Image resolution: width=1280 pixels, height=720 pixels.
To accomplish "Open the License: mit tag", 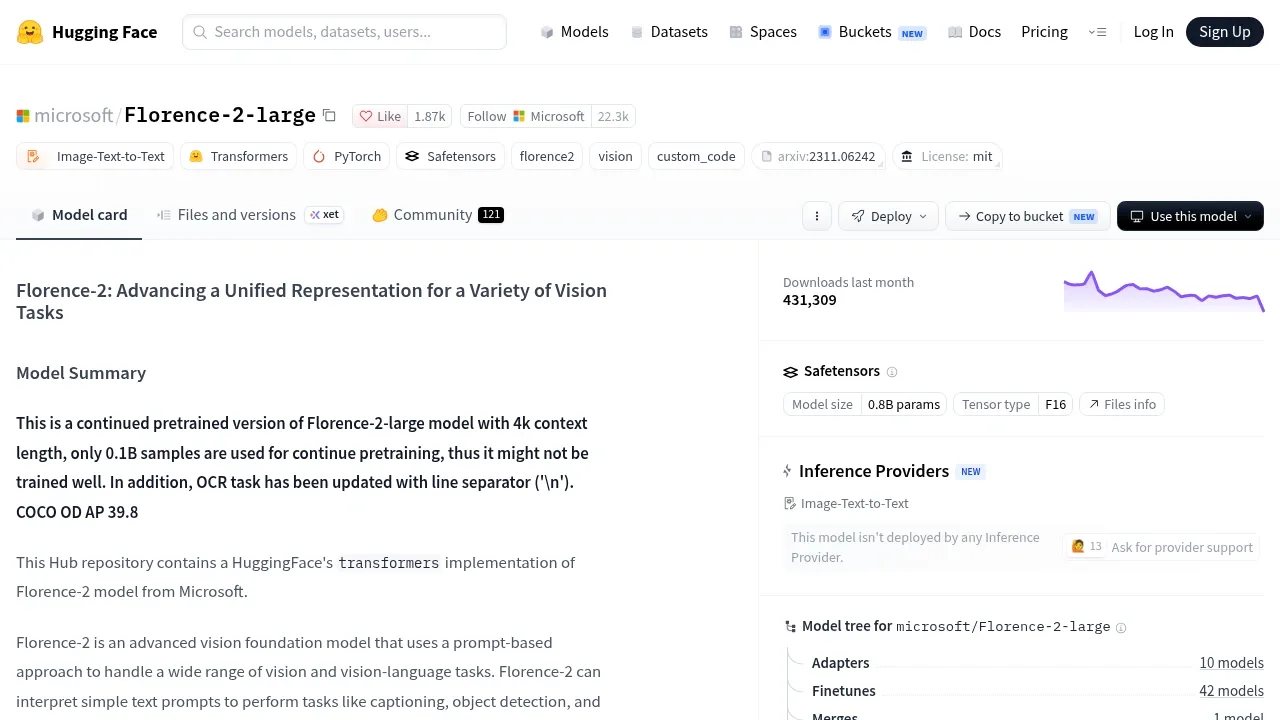I will tap(946, 156).
